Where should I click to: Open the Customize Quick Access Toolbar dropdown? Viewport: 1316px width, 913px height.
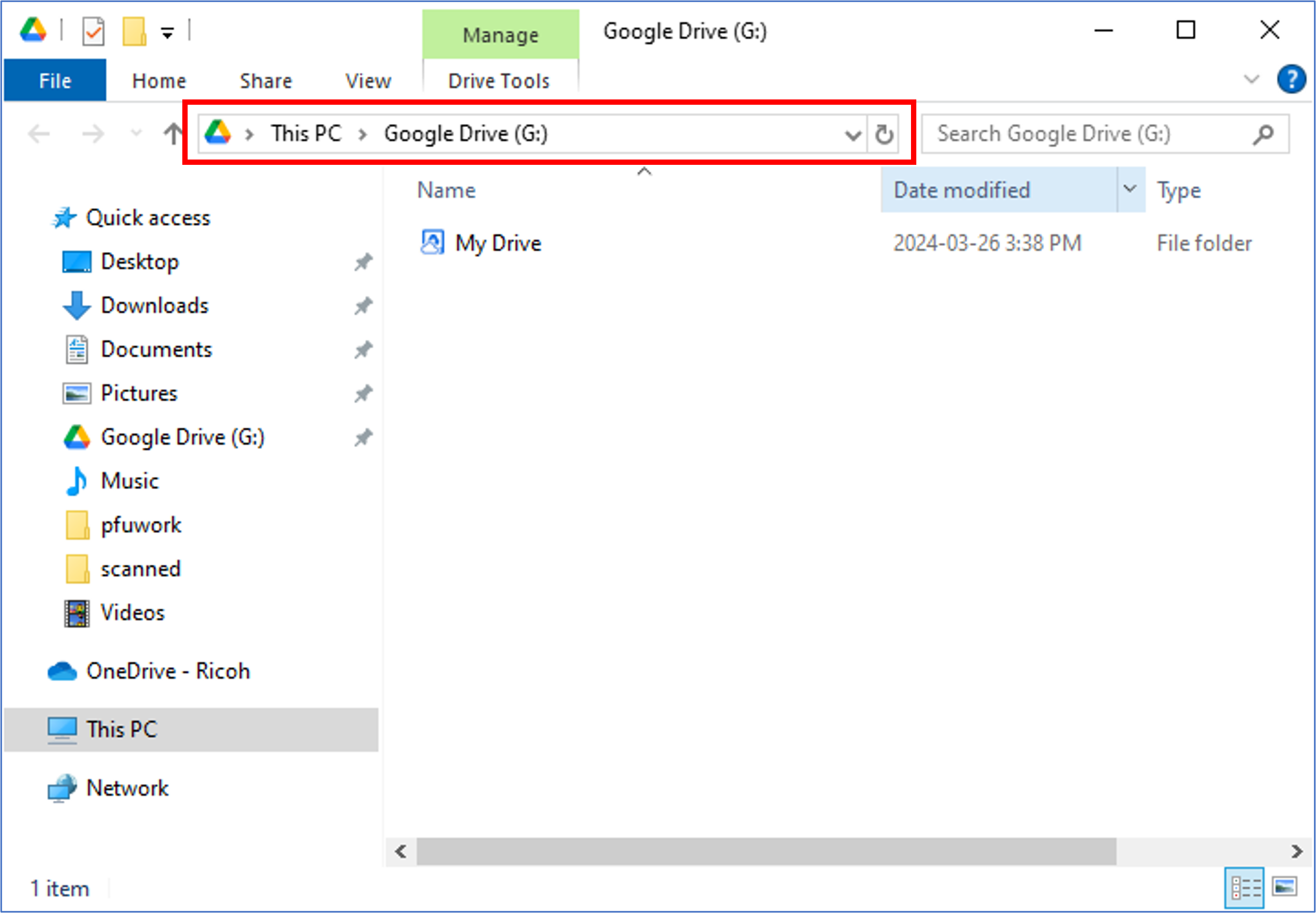pyautogui.click(x=167, y=33)
